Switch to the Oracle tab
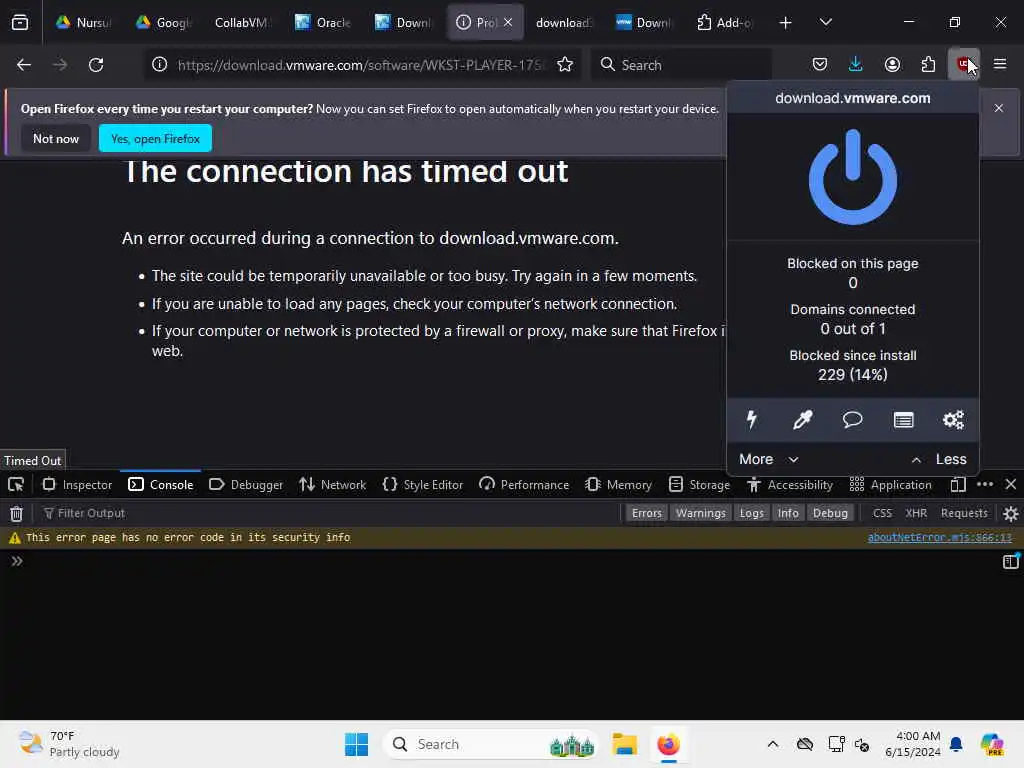Viewport: 1024px width, 768px height. (x=323, y=22)
